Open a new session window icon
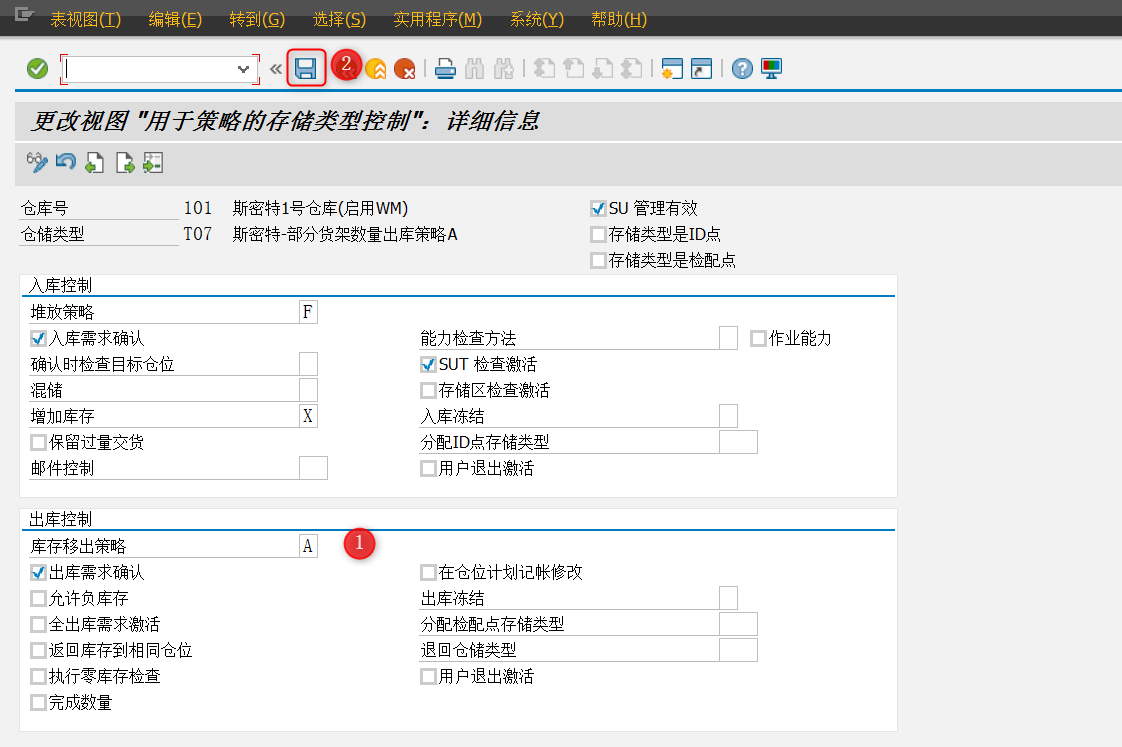 [672, 69]
